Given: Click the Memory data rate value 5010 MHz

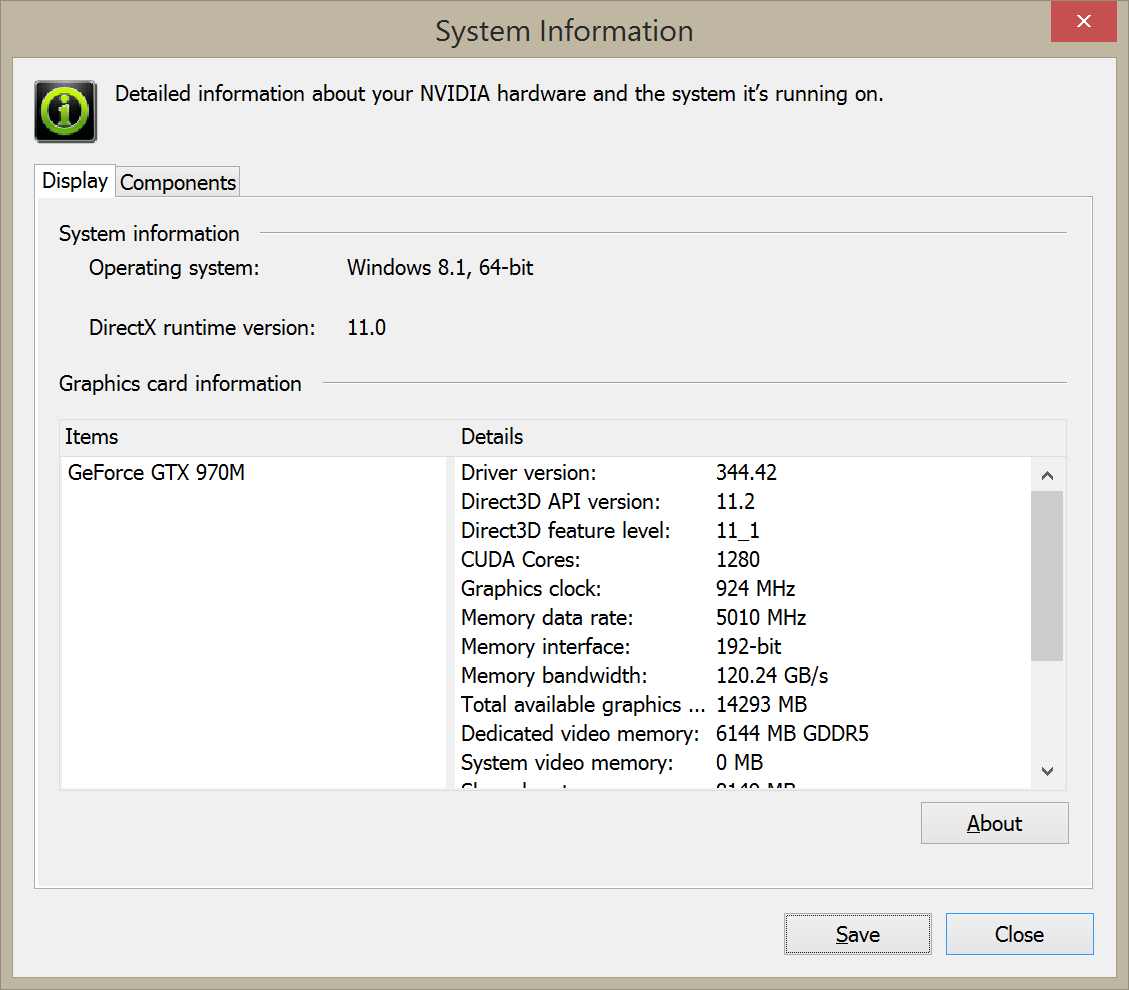Looking at the screenshot, I should coord(761,617).
